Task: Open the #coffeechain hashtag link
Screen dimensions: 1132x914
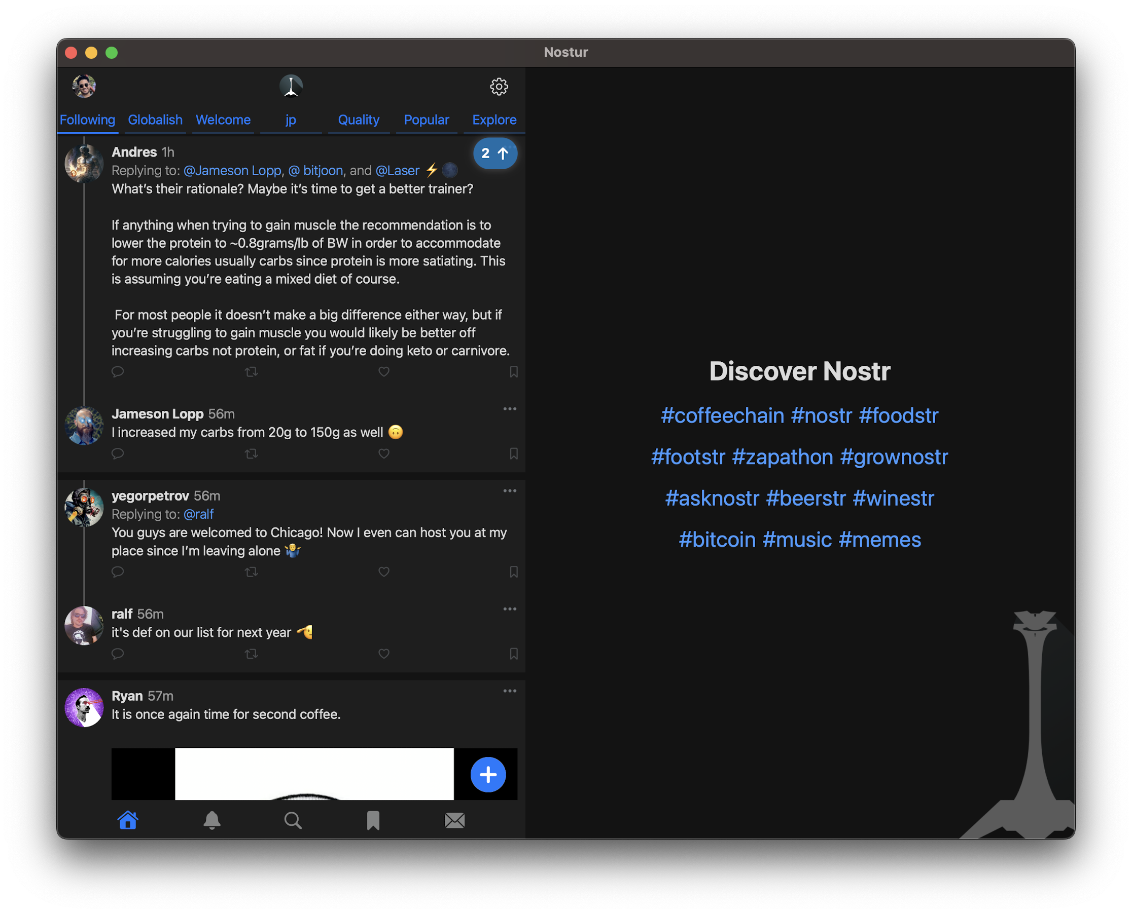Action: 722,415
